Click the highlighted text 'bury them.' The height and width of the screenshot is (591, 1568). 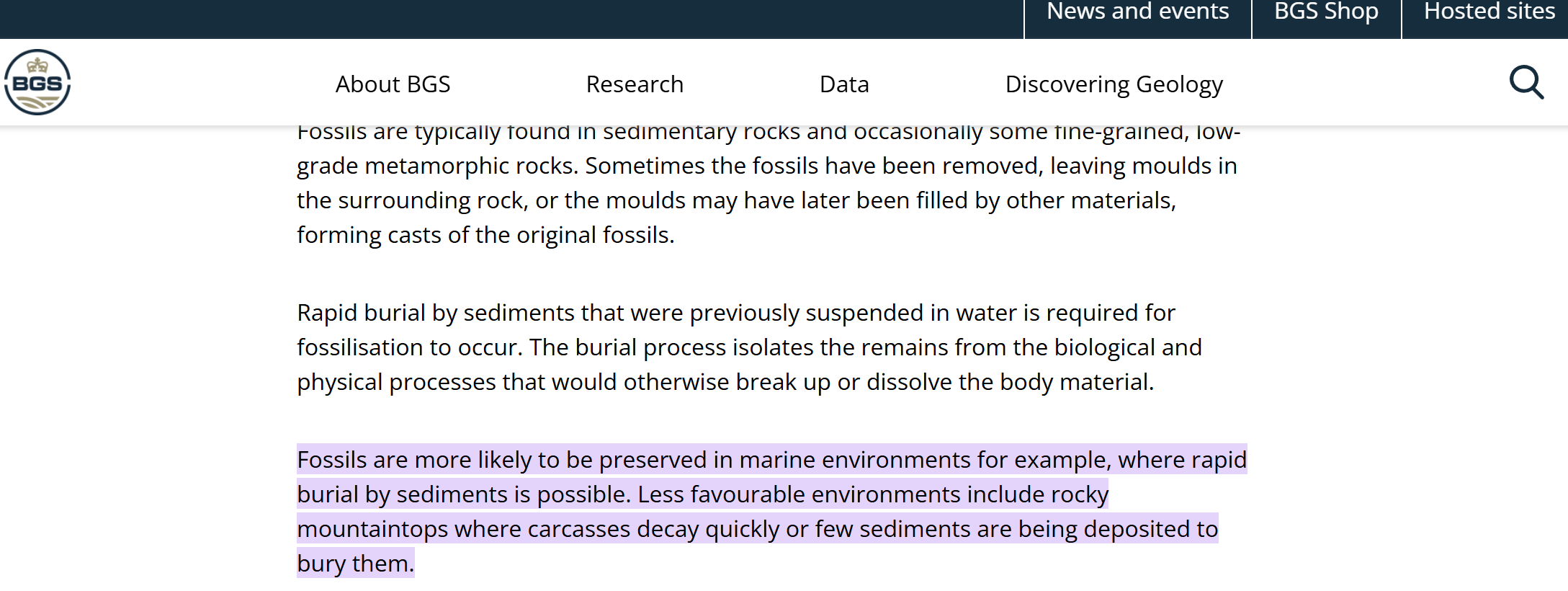point(356,564)
